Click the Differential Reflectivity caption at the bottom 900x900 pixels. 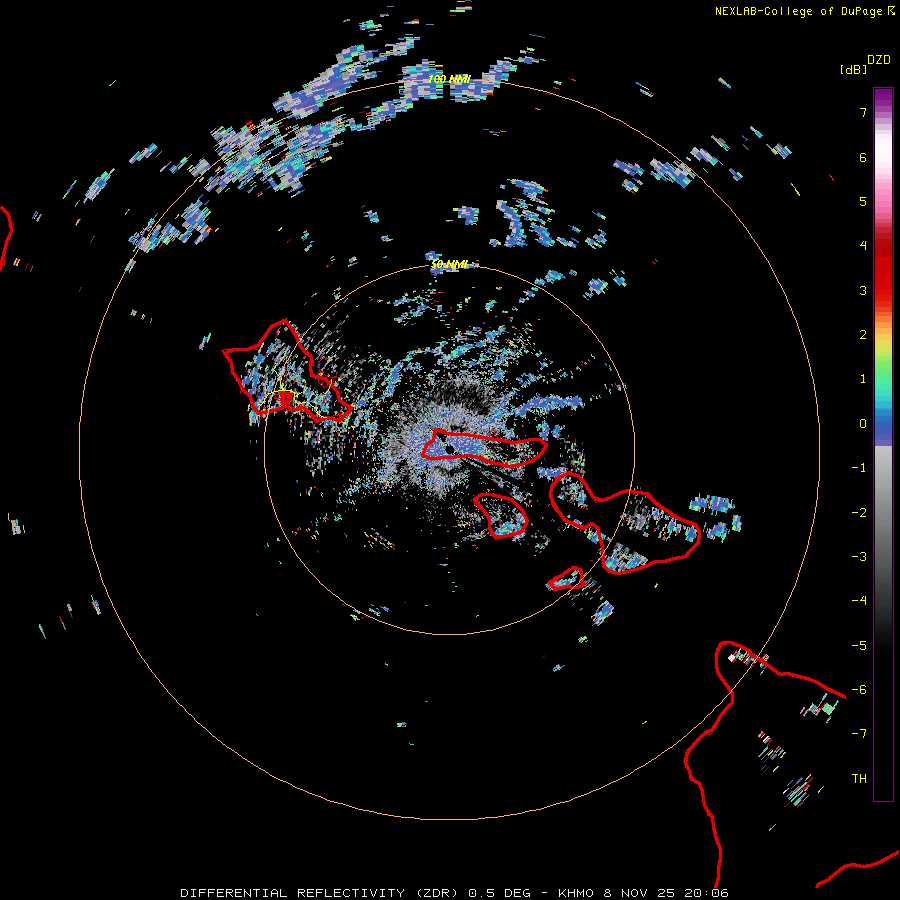point(454,893)
